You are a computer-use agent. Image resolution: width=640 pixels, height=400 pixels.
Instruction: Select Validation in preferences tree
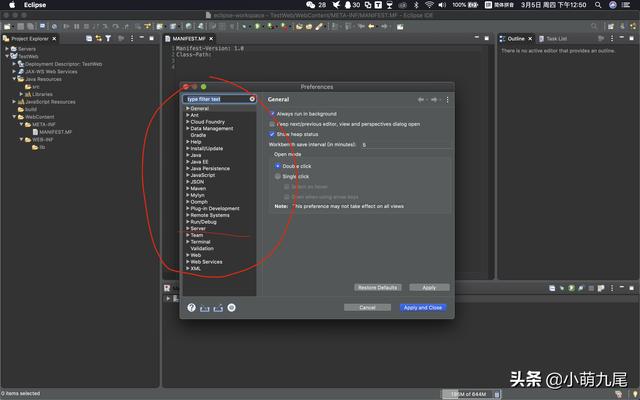(x=202, y=248)
